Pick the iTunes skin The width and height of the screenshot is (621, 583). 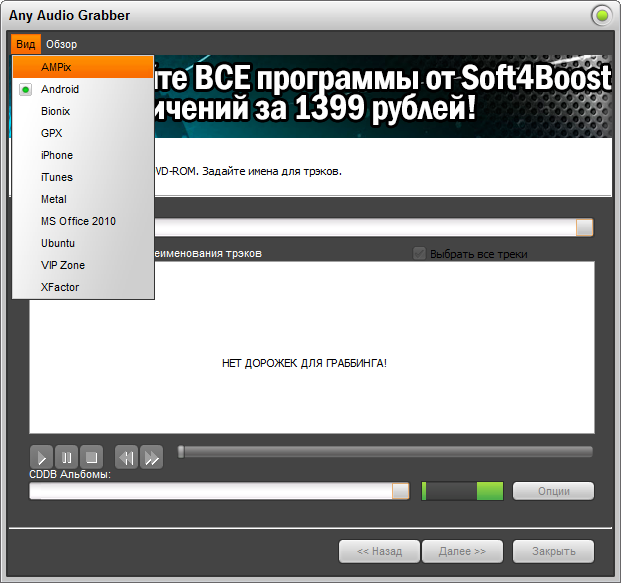click(83, 177)
